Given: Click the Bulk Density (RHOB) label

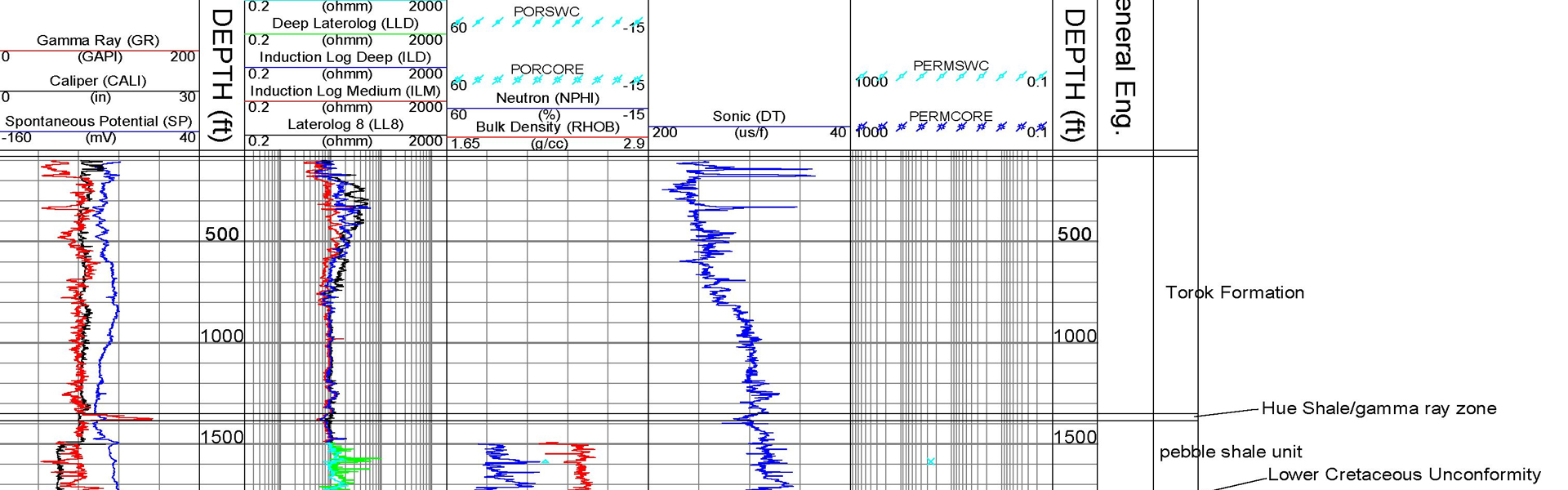Looking at the screenshot, I should [547, 127].
